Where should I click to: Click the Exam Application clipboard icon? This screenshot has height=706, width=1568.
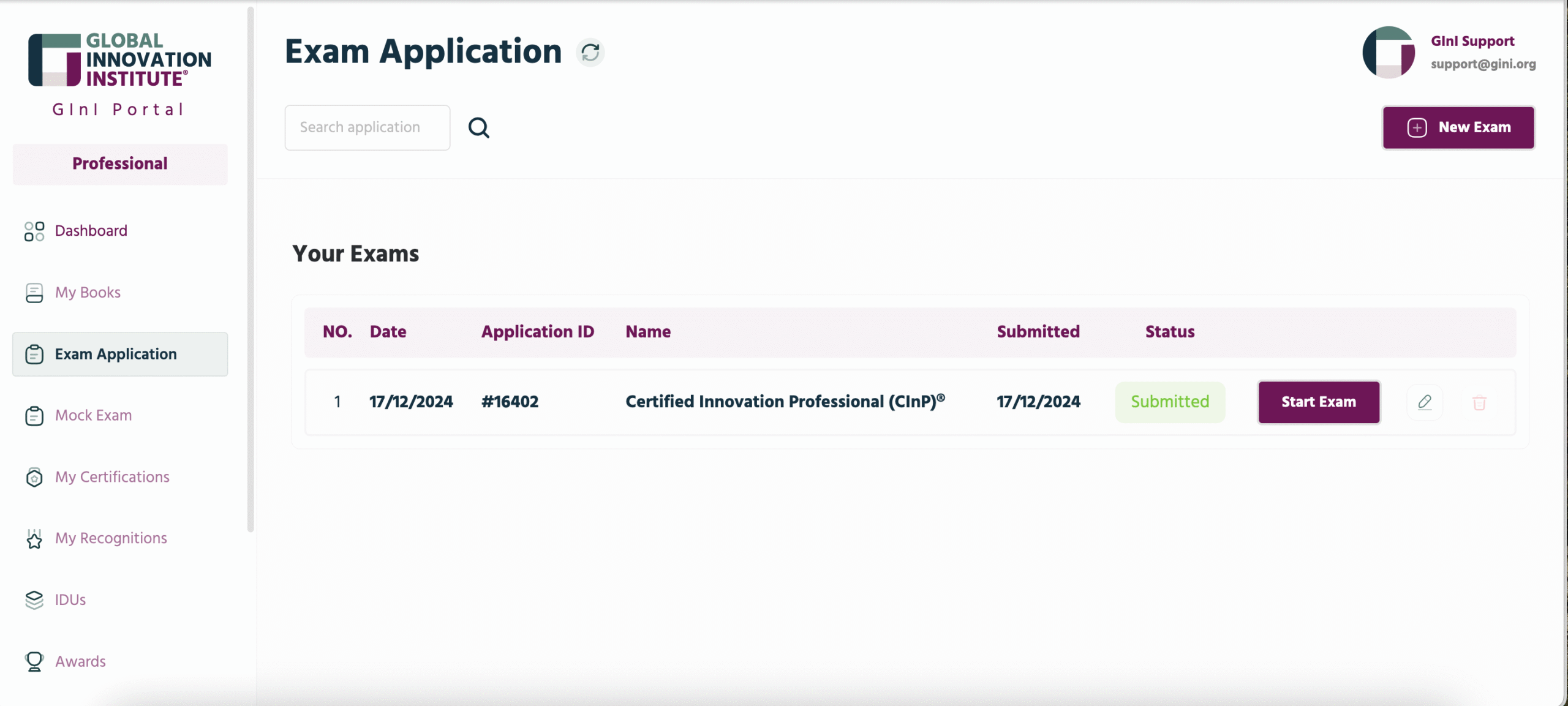(34, 355)
